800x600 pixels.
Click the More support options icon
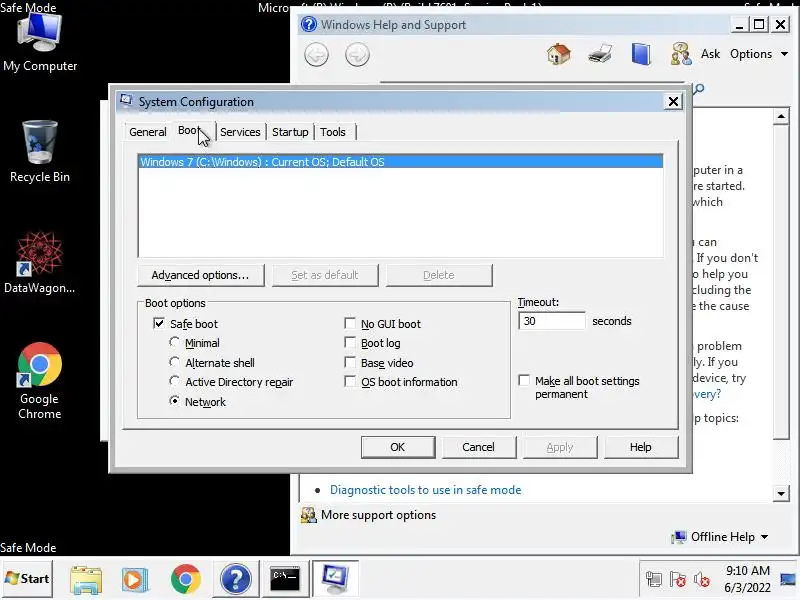pyautogui.click(x=308, y=515)
